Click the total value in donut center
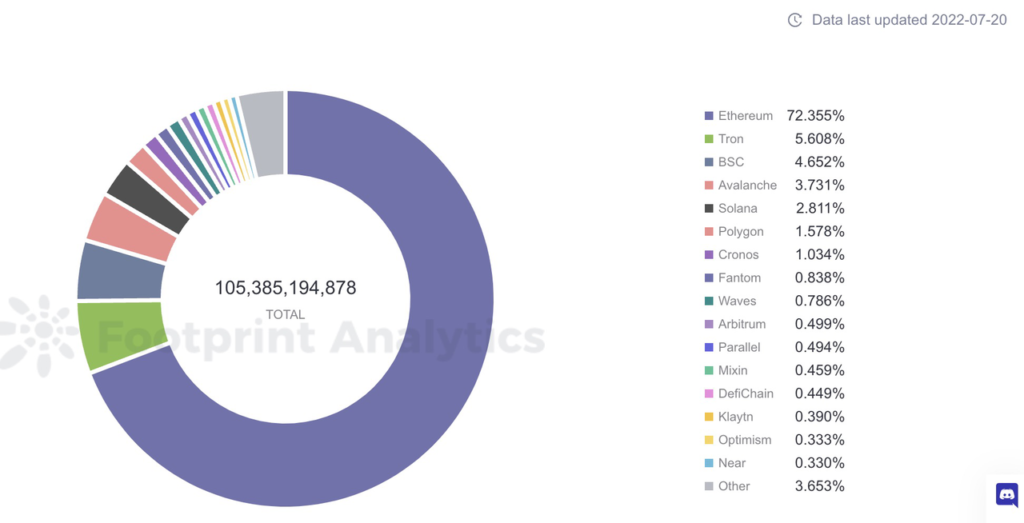Image resolution: width=1024 pixels, height=523 pixels. pos(285,288)
